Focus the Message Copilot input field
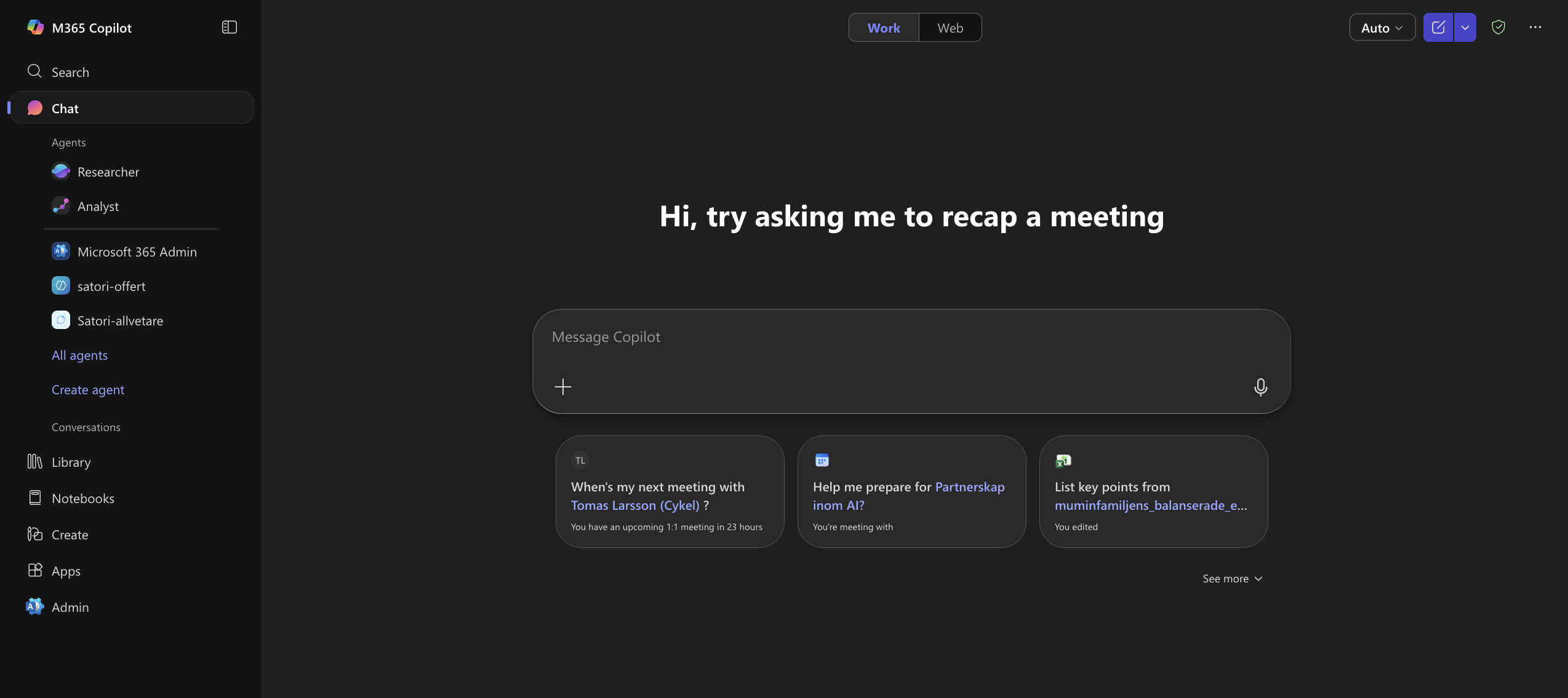This screenshot has width=1568, height=698. click(x=911, y=361)
